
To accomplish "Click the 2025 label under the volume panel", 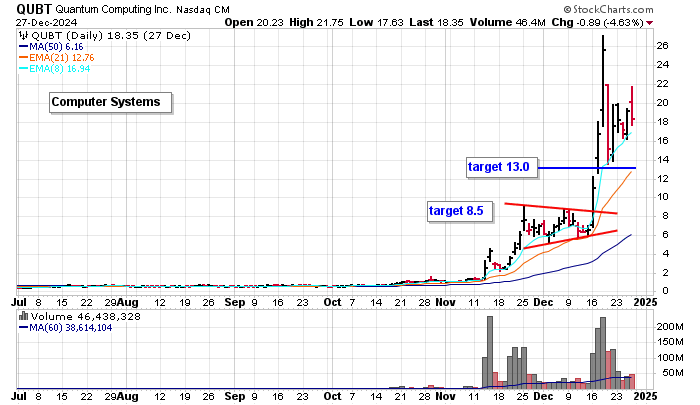I will pyautogui.click(x=646, y=397).
